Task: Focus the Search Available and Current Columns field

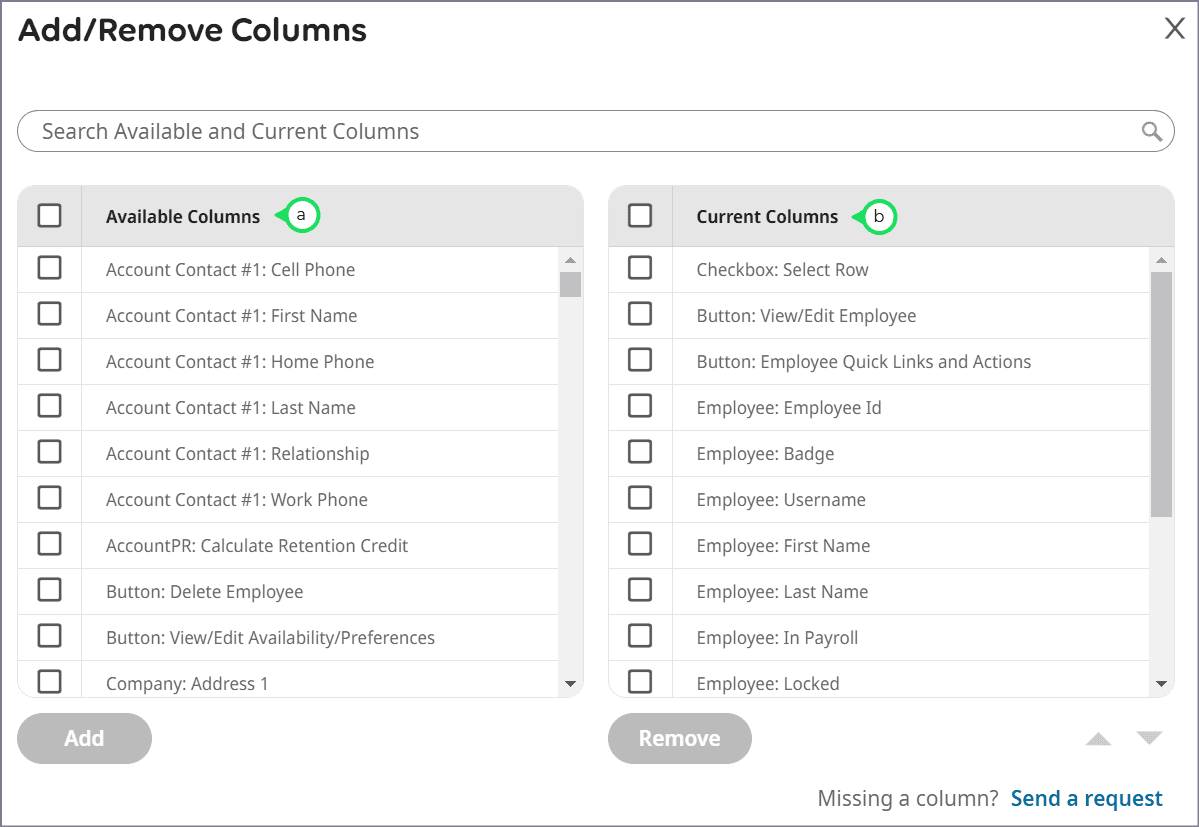Action: click(x=580, y=131)
